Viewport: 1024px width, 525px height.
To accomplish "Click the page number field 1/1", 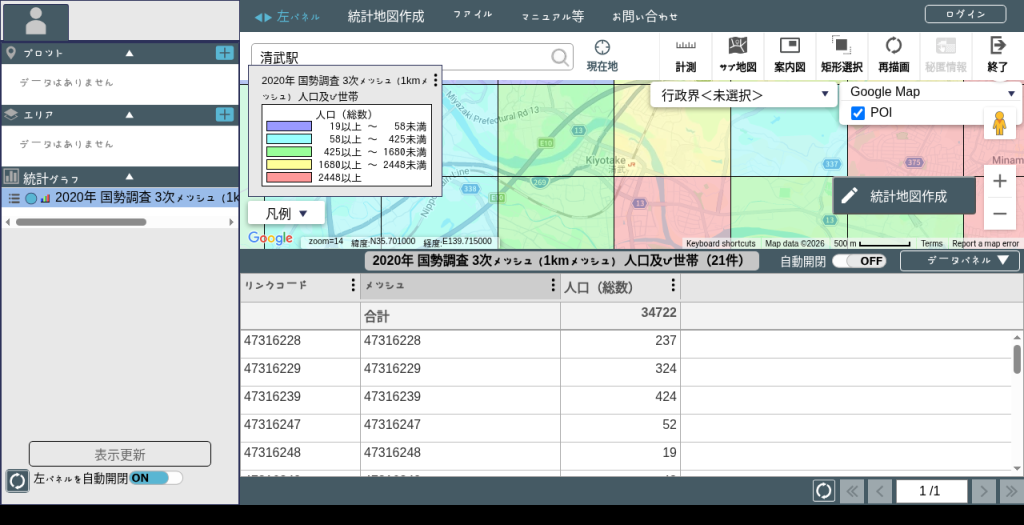I will pos(931,491).
